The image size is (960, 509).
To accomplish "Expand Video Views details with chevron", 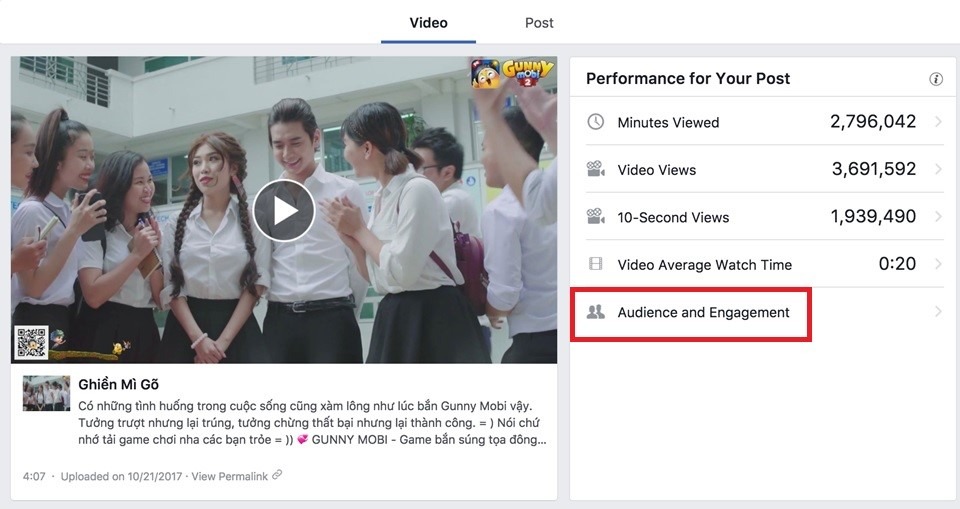I will coord(938,170).
